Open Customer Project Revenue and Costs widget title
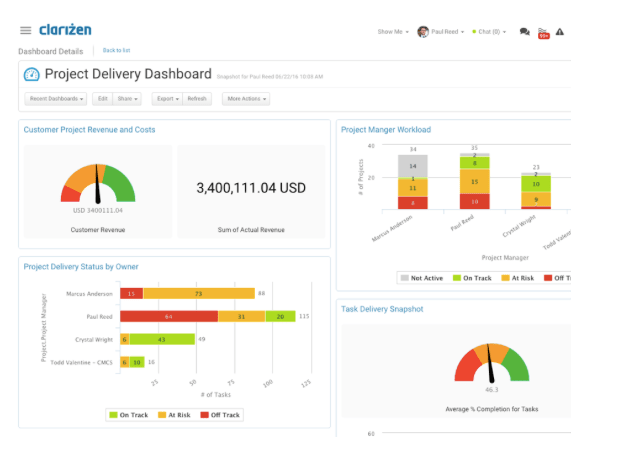This screenshot has width=624, height=469. coord(89,130)
